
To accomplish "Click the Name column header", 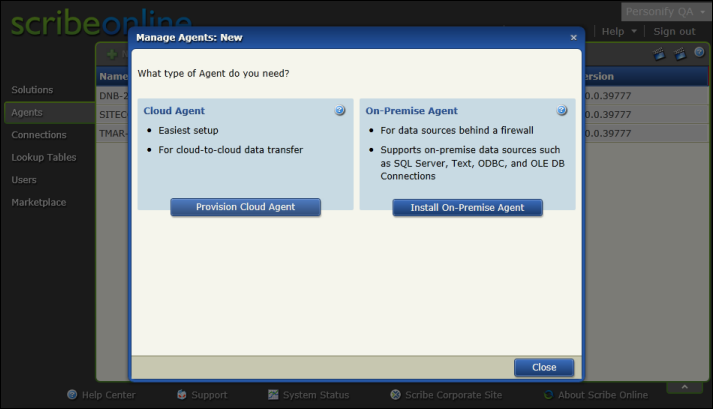I will click(113, 76).
